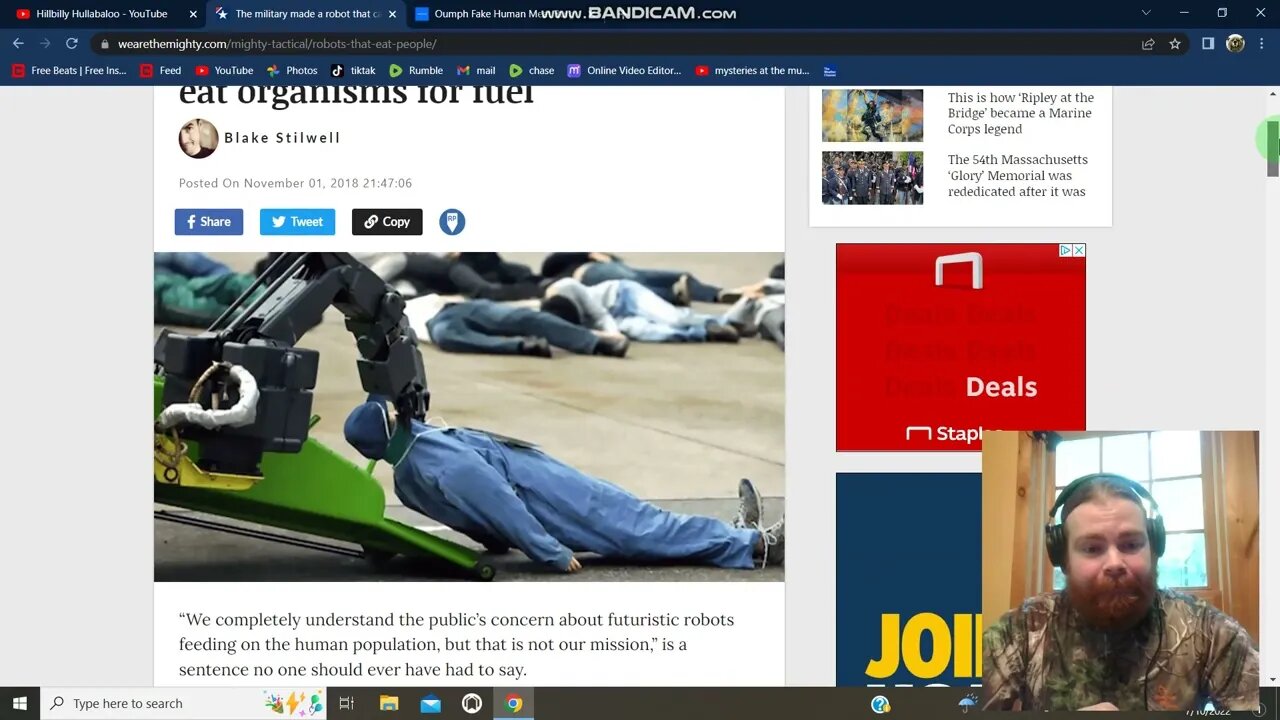Open the AdChoices info icon on ad
The height and width of the screenshot is (720, 1280).
pyautogui.click(x=1066, y=250)
